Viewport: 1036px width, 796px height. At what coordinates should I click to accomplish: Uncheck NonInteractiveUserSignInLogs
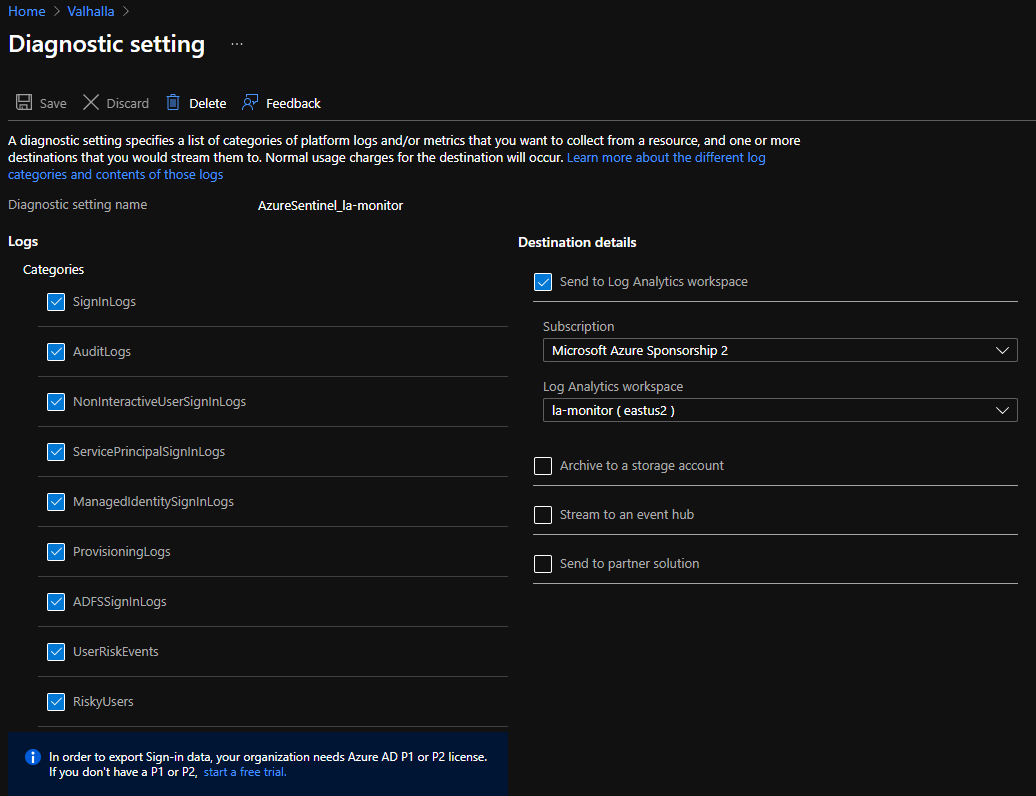tap(56, 401)
